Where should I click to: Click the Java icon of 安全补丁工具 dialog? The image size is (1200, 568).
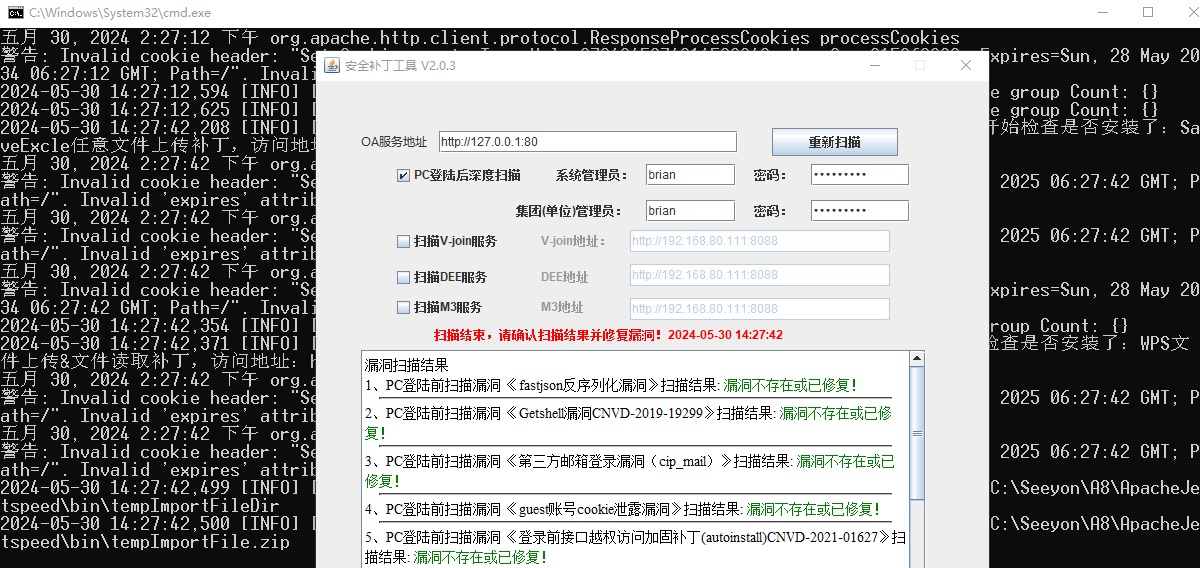330,65
